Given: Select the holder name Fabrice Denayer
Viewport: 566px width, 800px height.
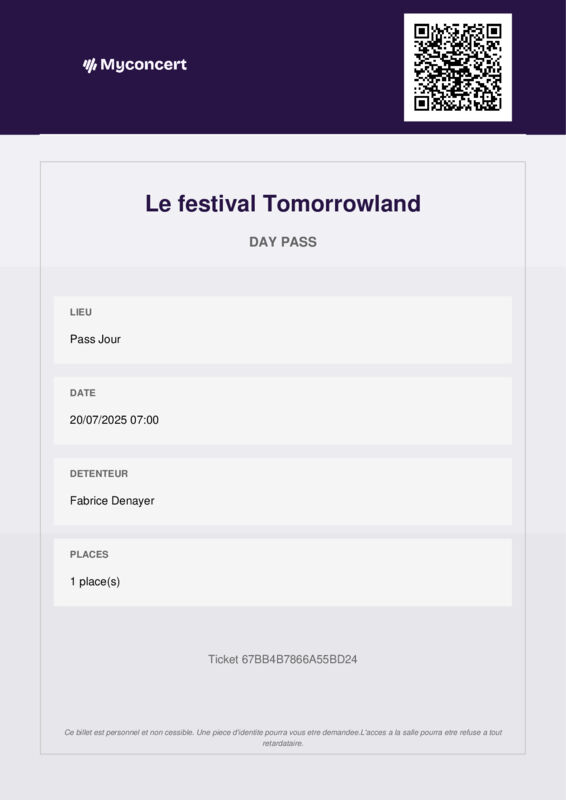Looking at the screenshot, I should pos(112,501).
